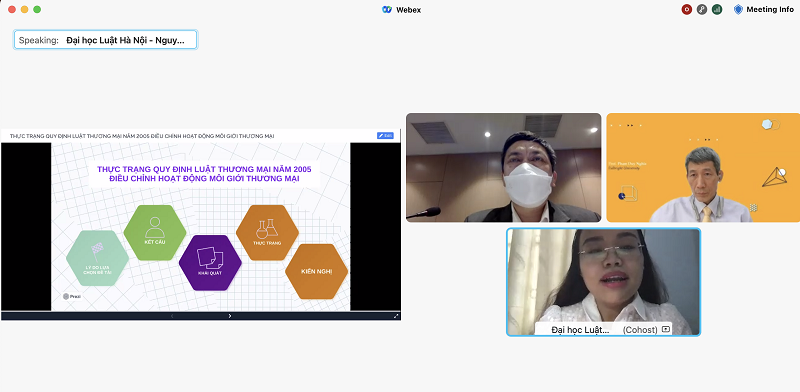Image resolution: width=800 pixels, height=392 pixels.
Task: Click the Đại học Luật name label
Action: point(580,330)
